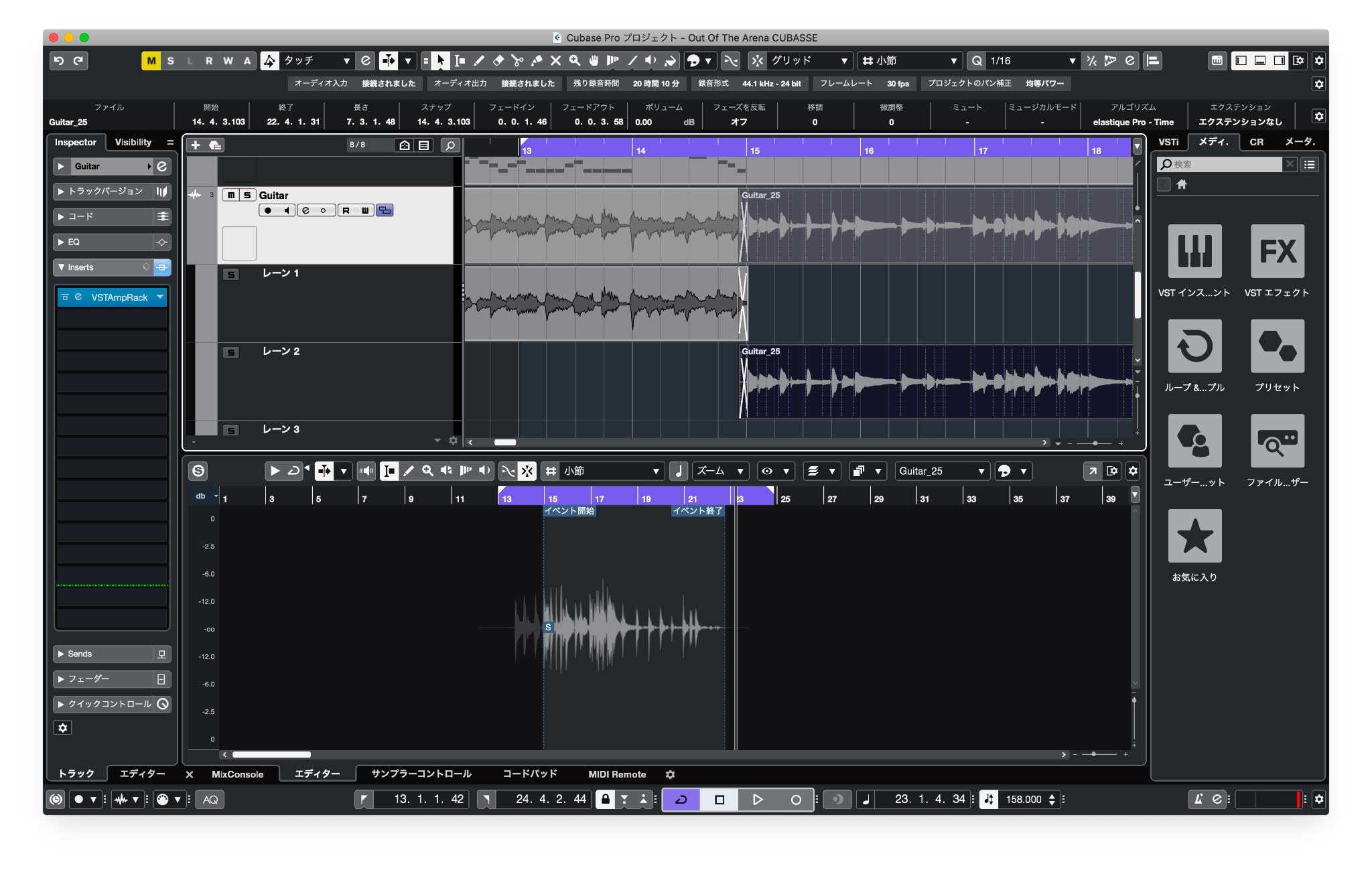Open the 小節 grid type dropdown in main toolbar

point(910,61)
